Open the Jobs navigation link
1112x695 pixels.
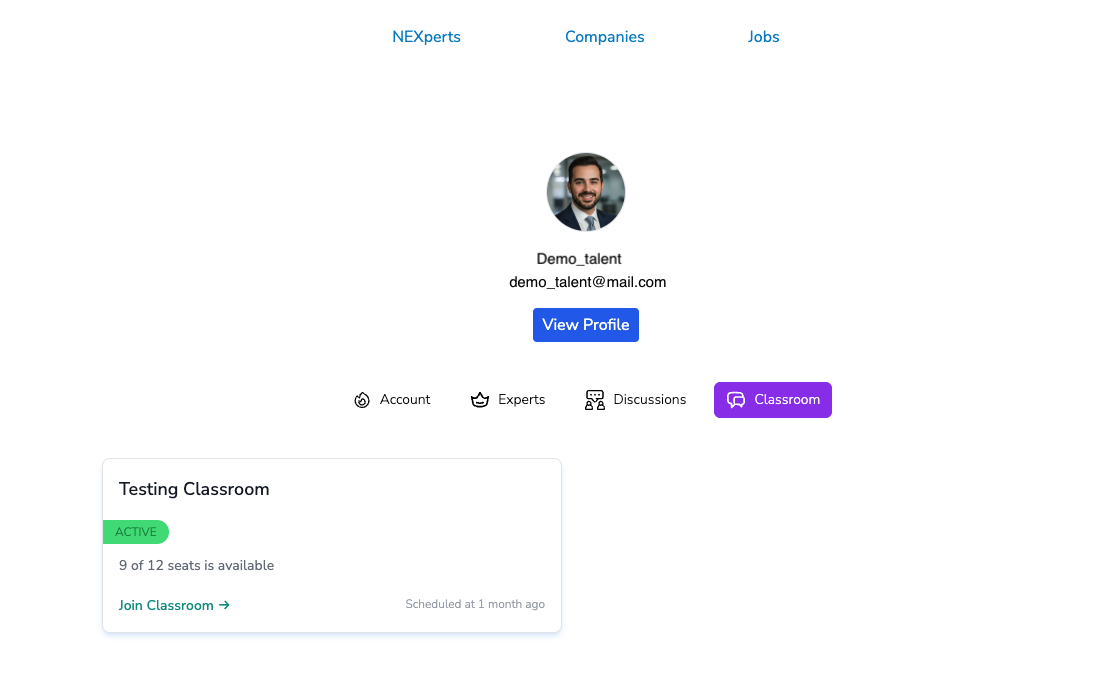coord(763,37)
